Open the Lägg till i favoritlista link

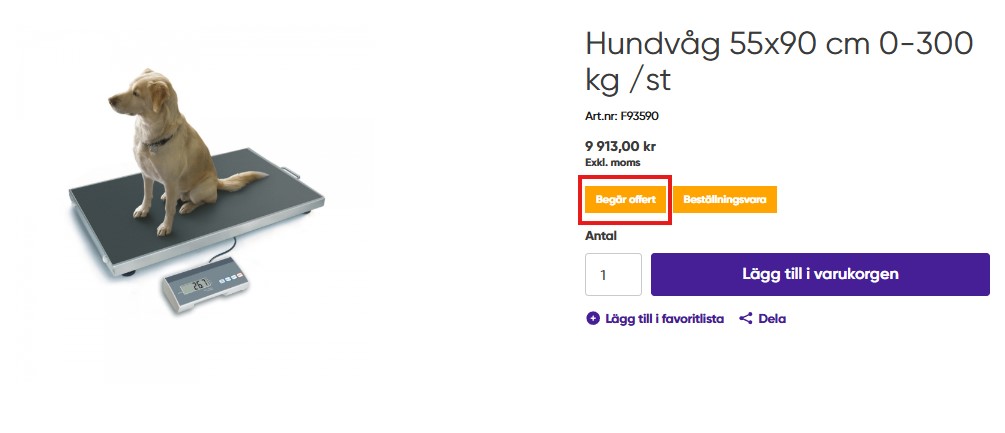[664, 318]
